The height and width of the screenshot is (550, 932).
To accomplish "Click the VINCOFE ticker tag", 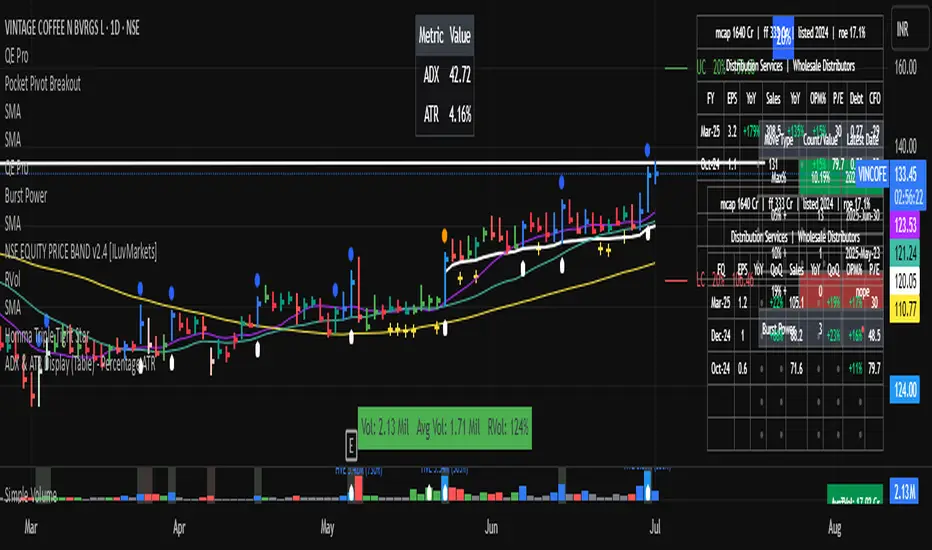I will [872, 174].
